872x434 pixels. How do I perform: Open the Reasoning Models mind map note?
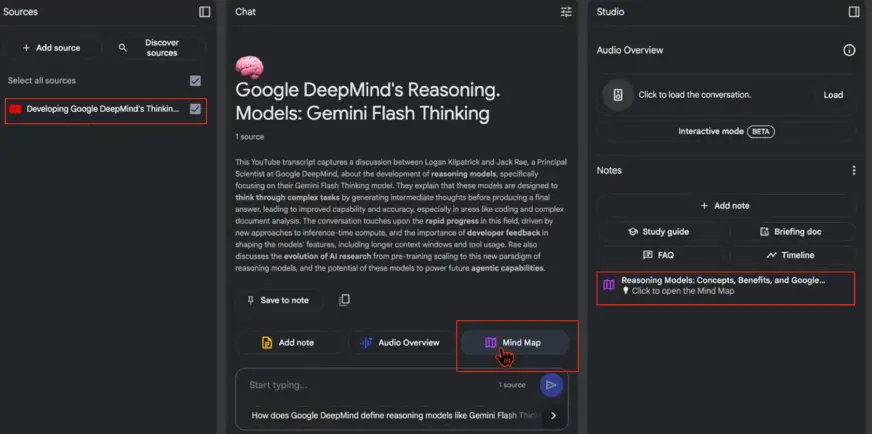(725, 287)
